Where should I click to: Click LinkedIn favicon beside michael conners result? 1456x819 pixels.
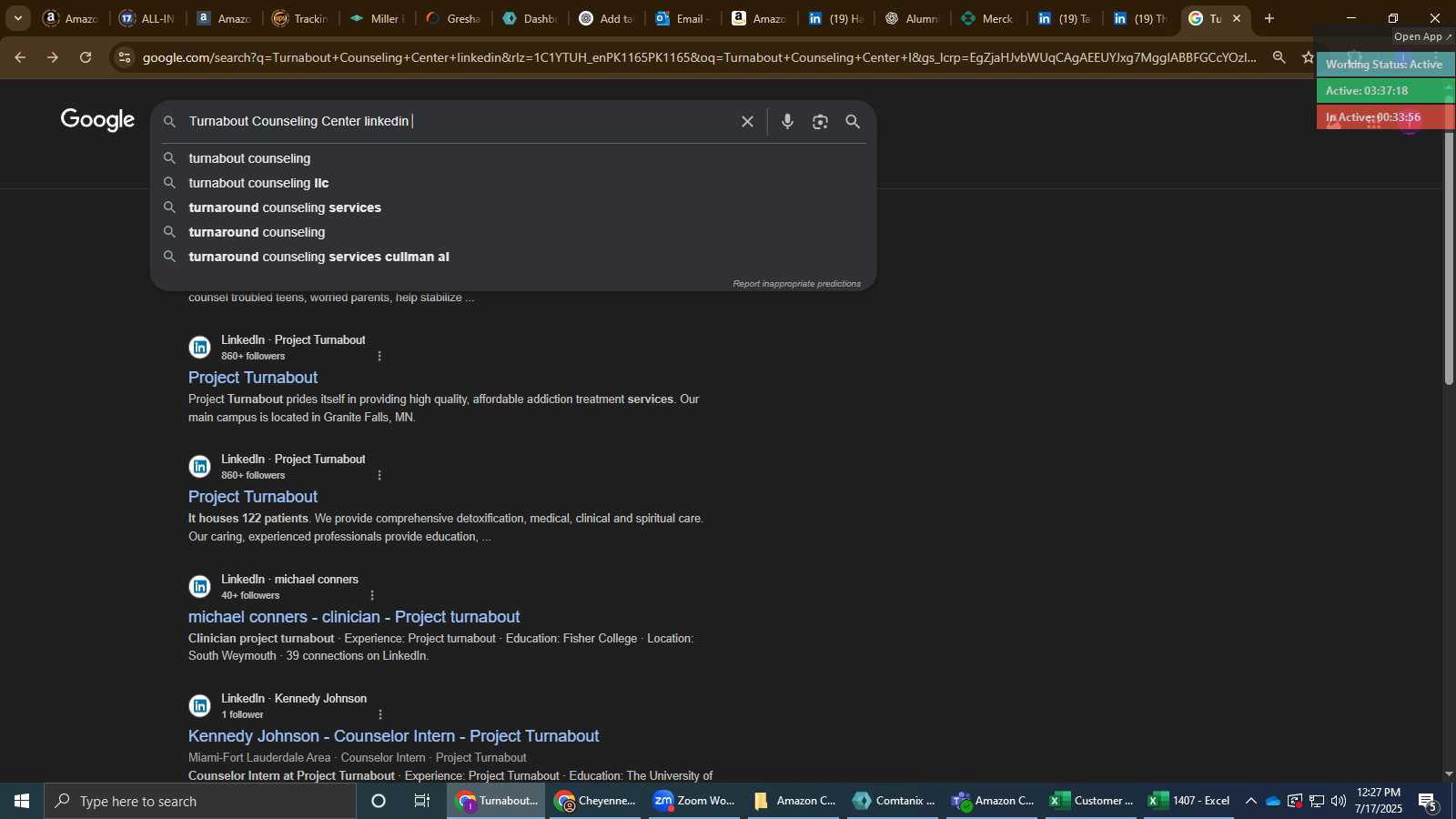[200, 587]
